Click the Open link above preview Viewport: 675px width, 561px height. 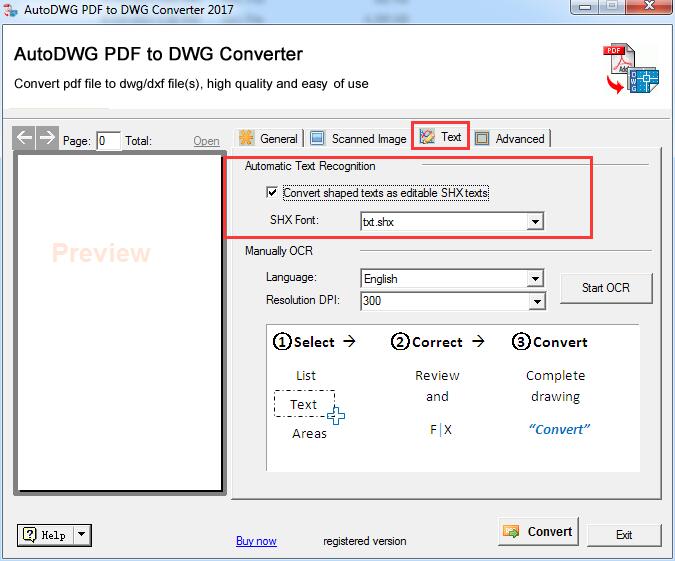[206, 141]
